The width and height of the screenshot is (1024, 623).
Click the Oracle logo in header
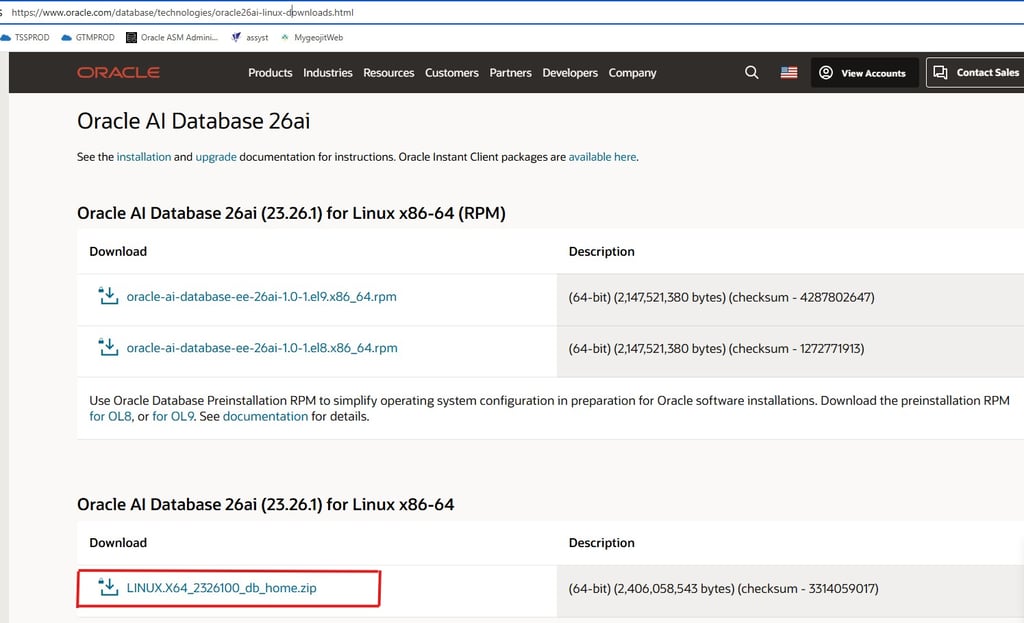click(118, 72)
